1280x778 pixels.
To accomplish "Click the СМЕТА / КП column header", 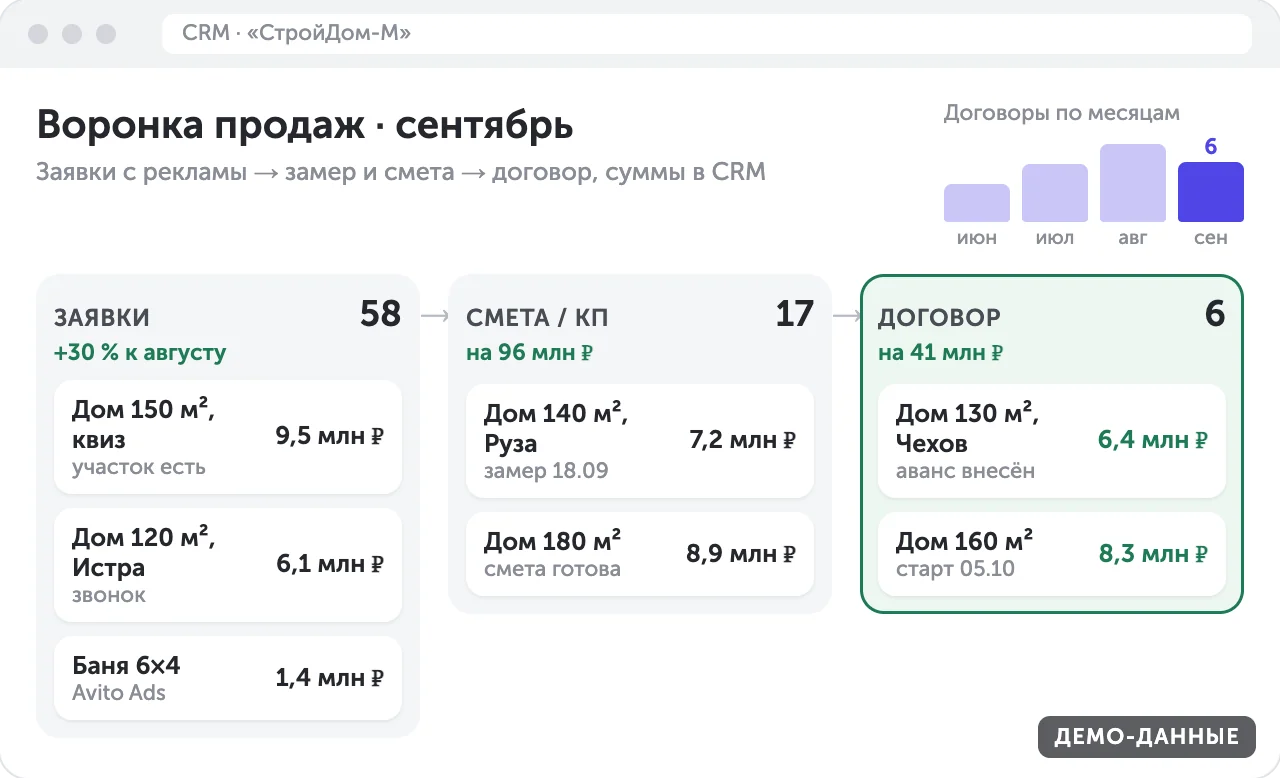I will pos(537,318).
